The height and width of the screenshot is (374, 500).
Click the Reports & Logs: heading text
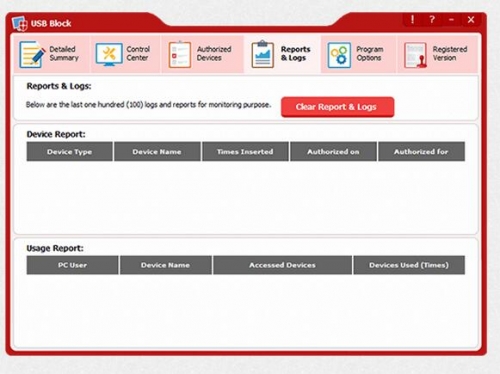click(x=59, y=86)
